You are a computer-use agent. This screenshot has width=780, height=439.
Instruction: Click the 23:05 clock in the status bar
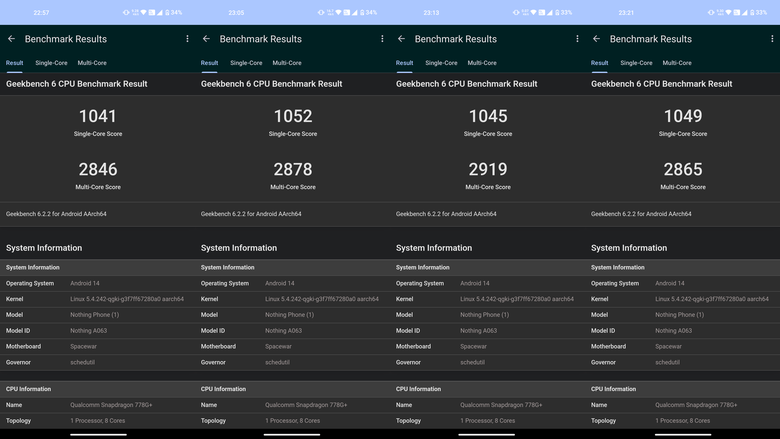tap(236, 12)
